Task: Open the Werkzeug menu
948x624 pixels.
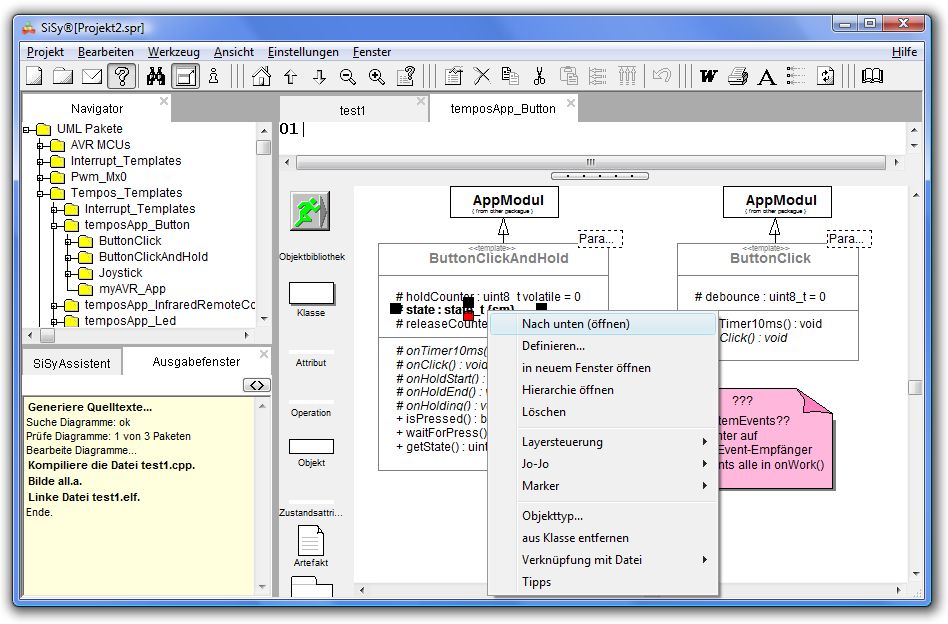Action: 173,52
